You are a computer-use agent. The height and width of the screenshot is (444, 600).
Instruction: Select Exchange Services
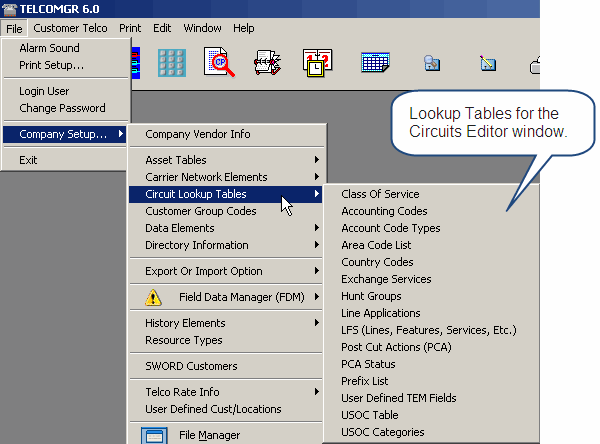coord(431,279)
